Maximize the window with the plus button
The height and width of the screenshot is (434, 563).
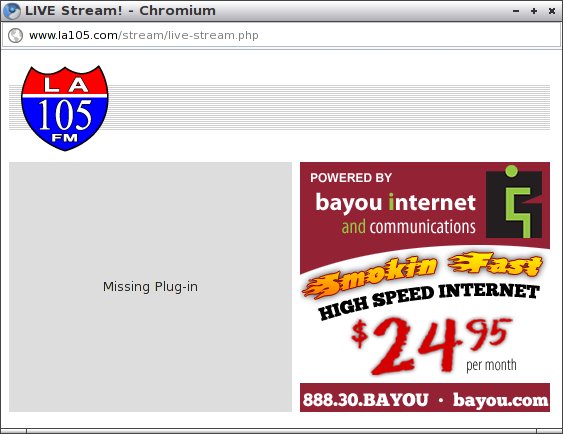[534, 11]
